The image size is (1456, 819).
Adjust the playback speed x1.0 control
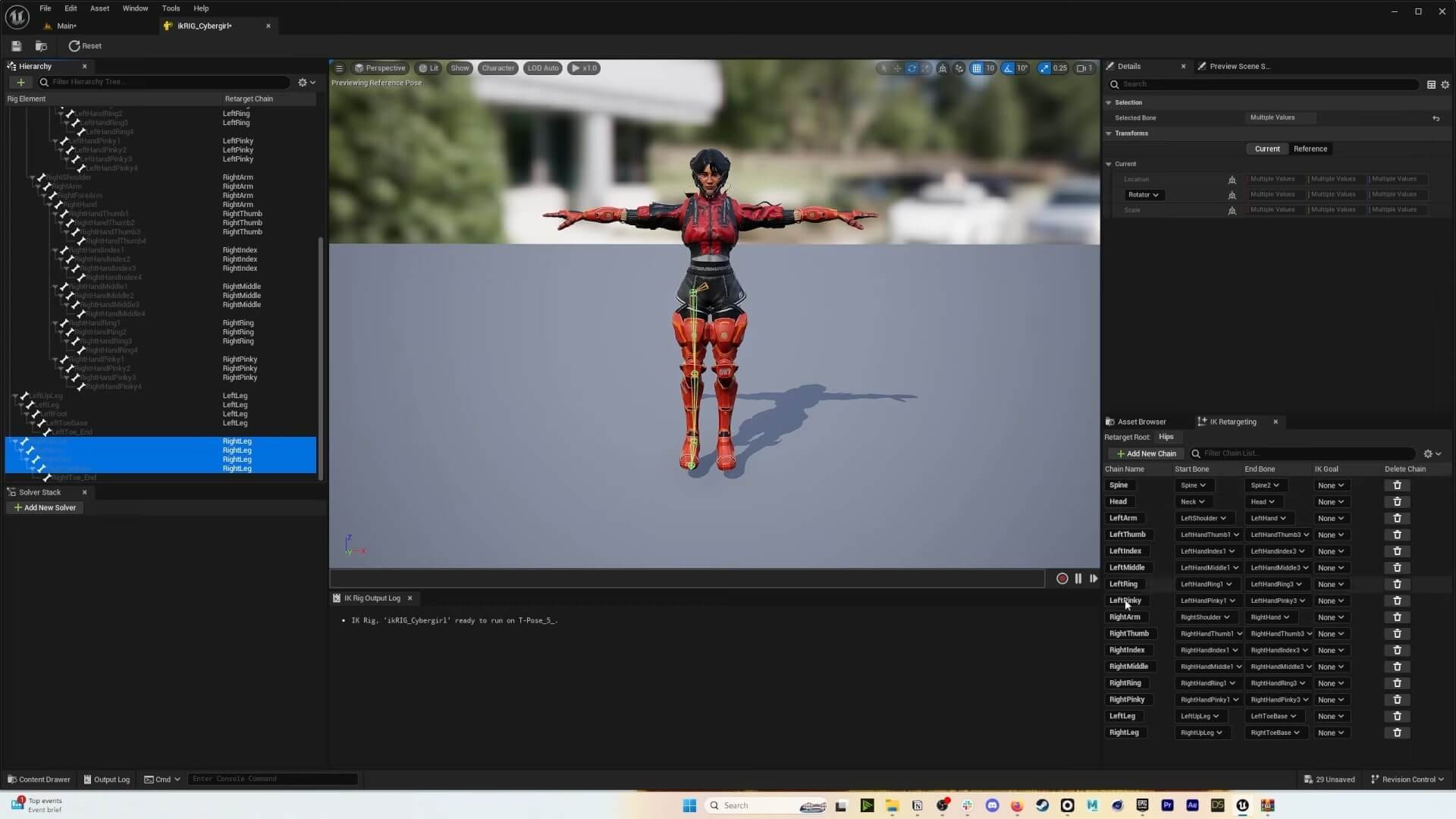583,67
